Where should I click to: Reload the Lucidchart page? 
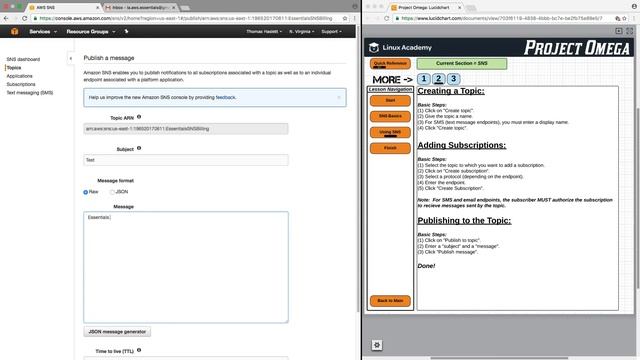[x=387, y=18]
